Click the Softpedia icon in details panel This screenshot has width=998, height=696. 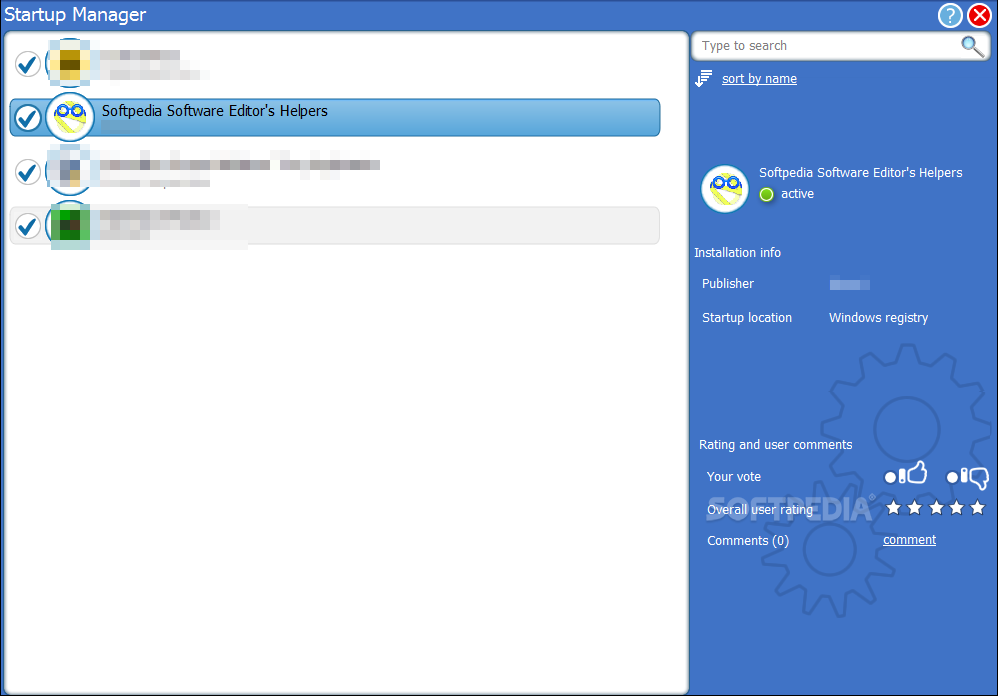point(725,189)
